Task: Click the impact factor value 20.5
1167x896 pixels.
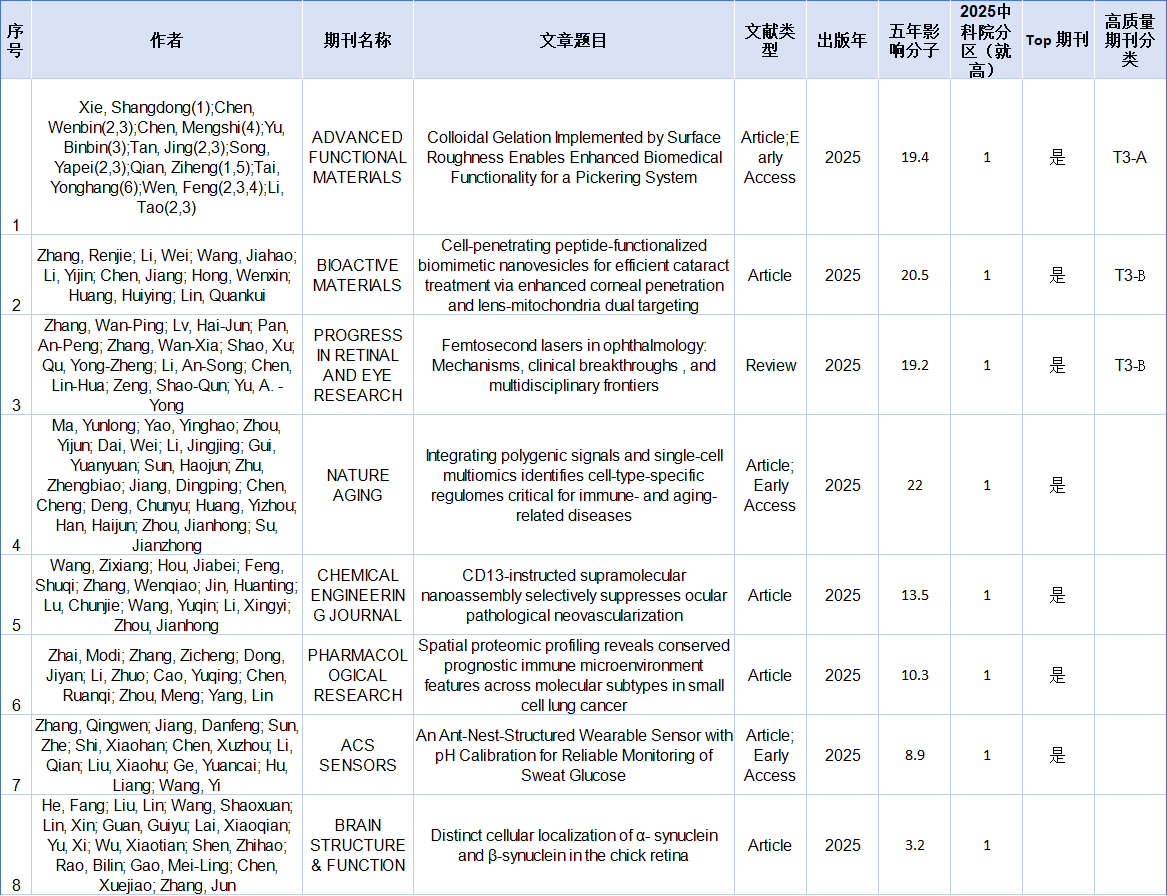Action: pyautogui.click(x=914, y=275)
